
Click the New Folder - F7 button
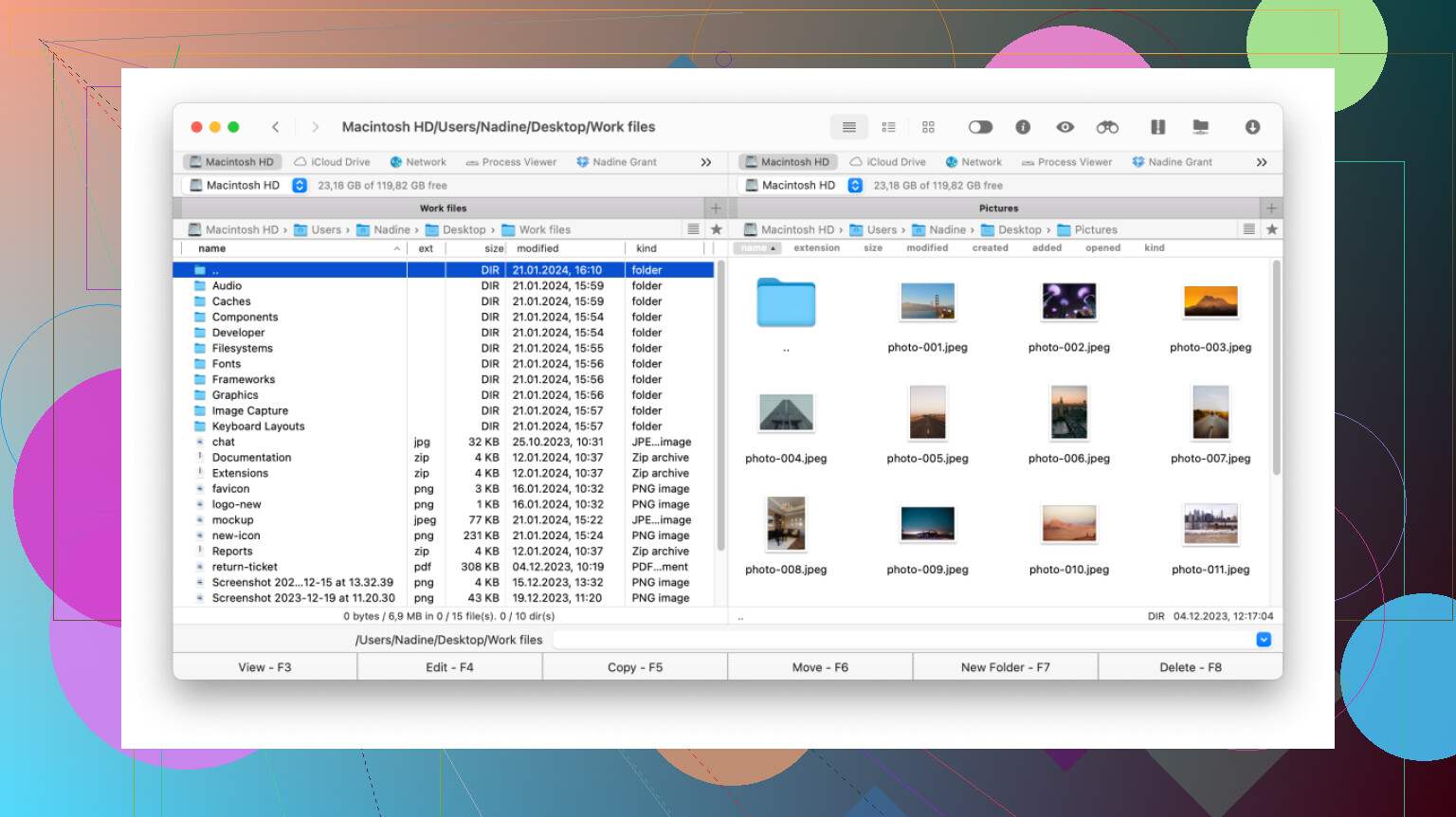click(x=1005, y=667)
